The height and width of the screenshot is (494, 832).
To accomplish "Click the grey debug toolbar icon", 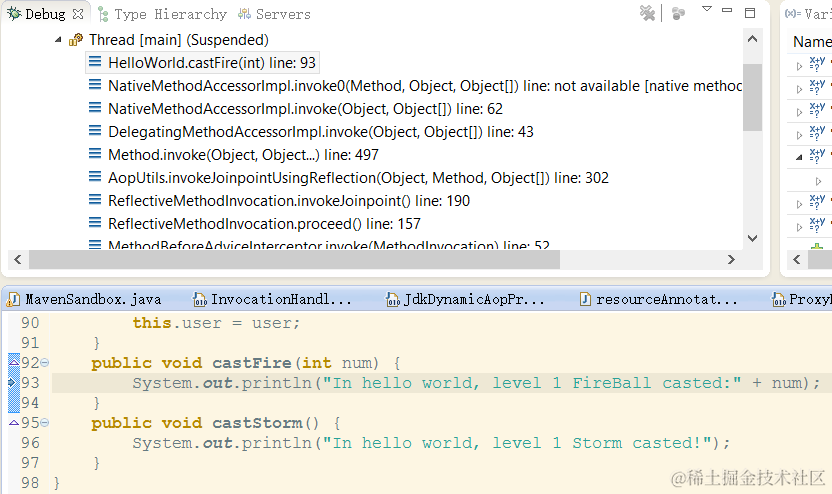I will pyautogui.click(x=678, y=14).
